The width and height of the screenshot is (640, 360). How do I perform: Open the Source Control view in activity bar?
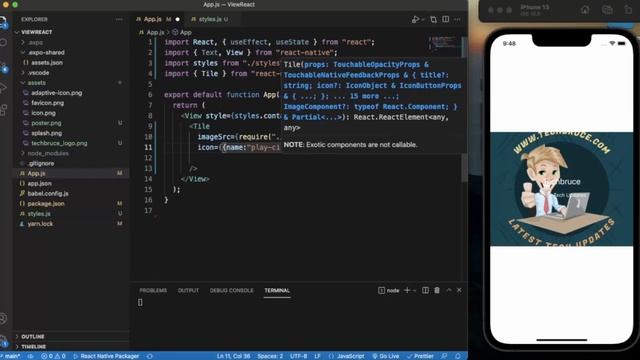point(3,66)
